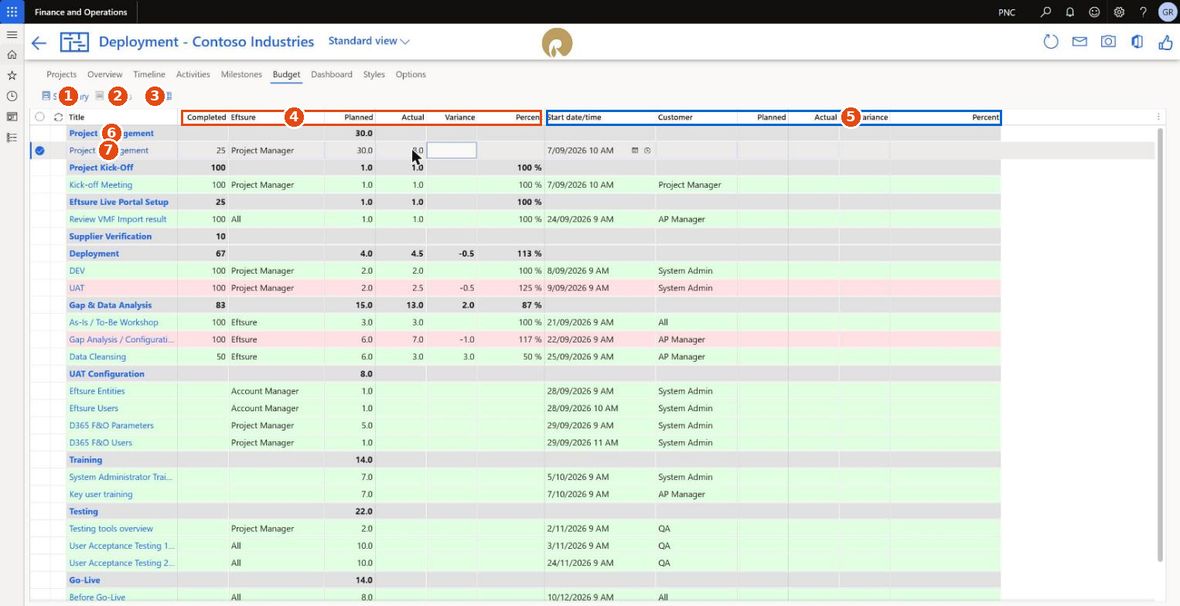Click the envelope mail icon

coord(1080,41)
